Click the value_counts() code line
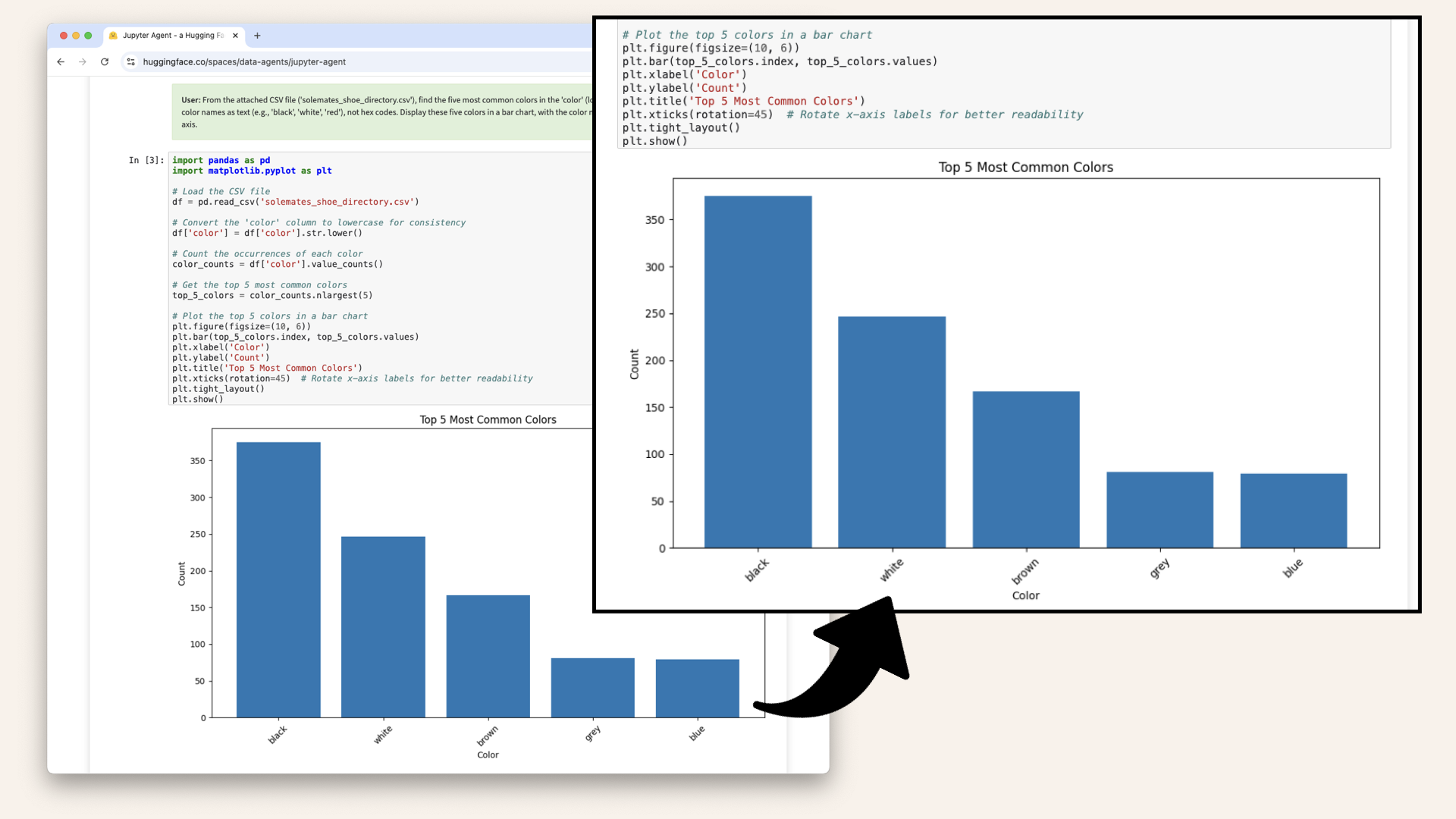1456x819 pixels. click(278, 264)
